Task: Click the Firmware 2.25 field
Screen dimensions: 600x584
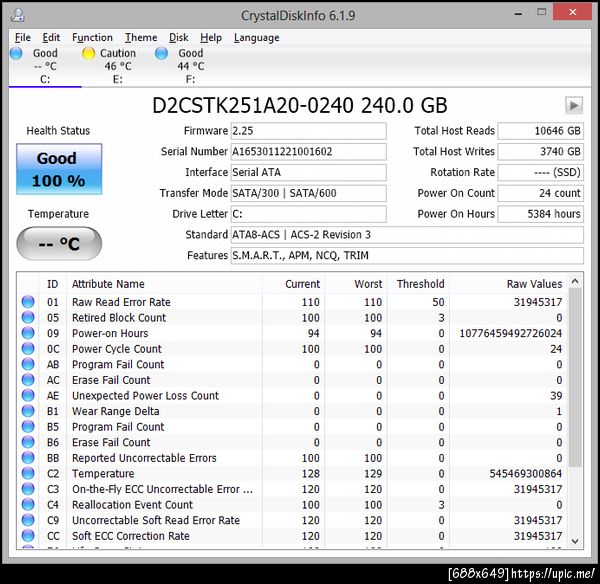Action: 308,131
